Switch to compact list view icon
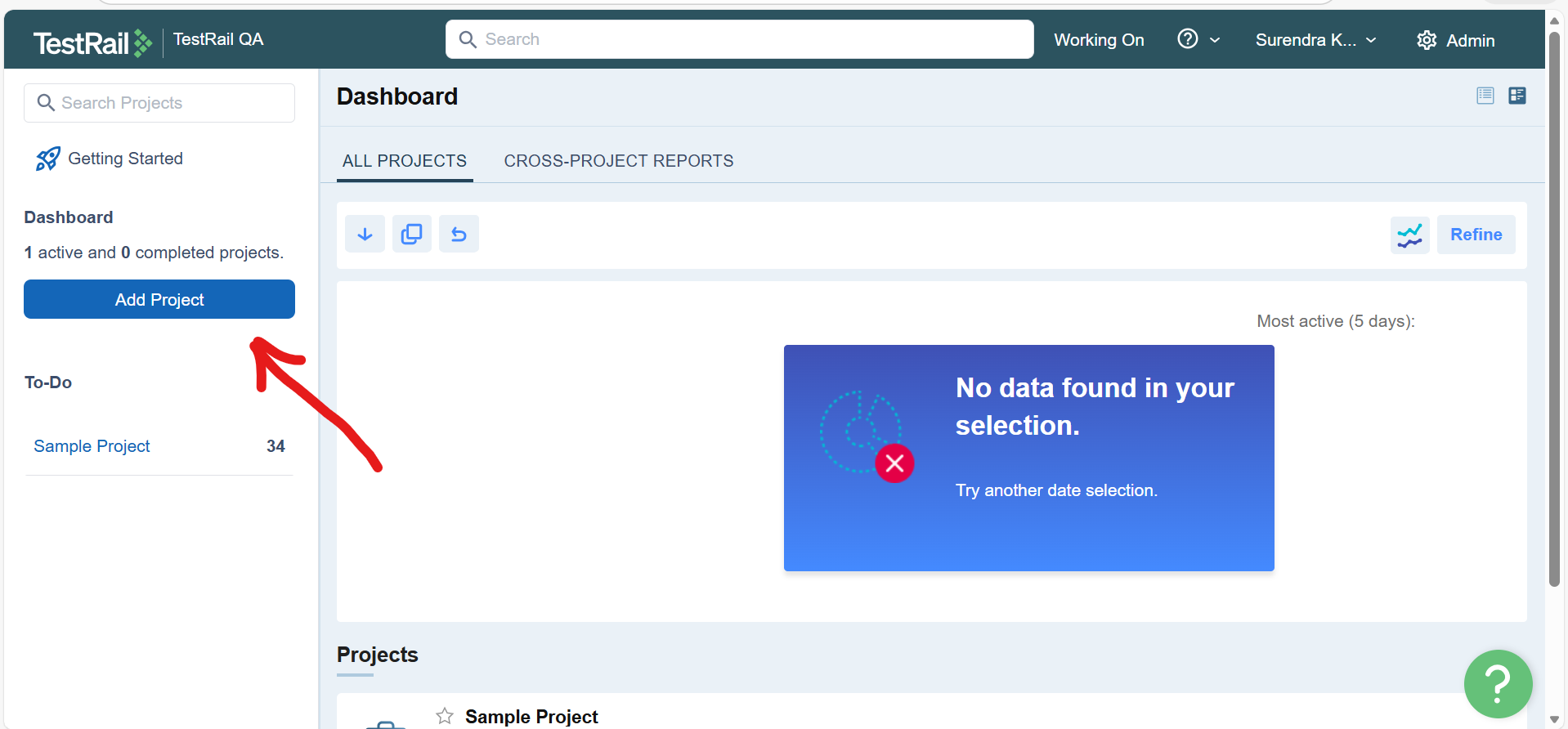Viewport: 1568px width, 729px height. (x=1485, y=96)
